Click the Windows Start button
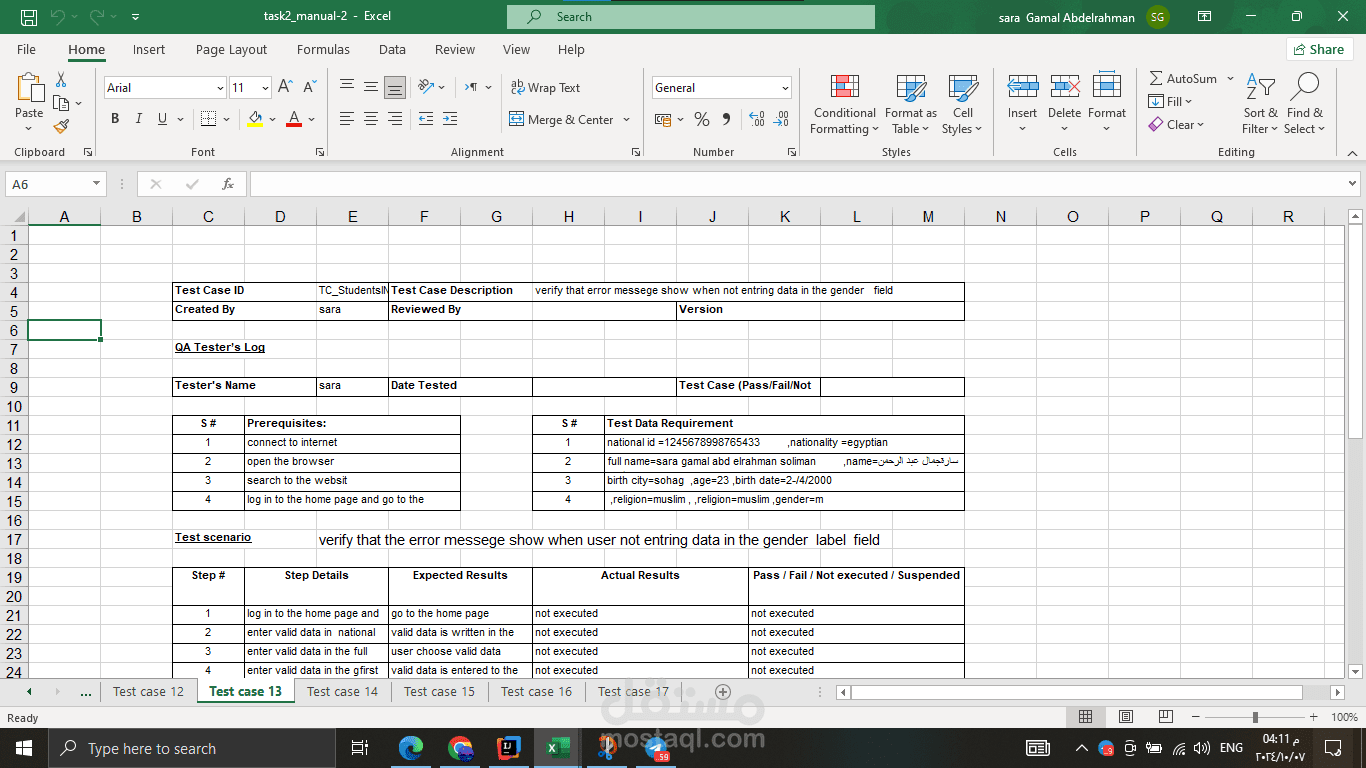The width and height of the screenshot is (1366, 768). click(x=23, y=748)
